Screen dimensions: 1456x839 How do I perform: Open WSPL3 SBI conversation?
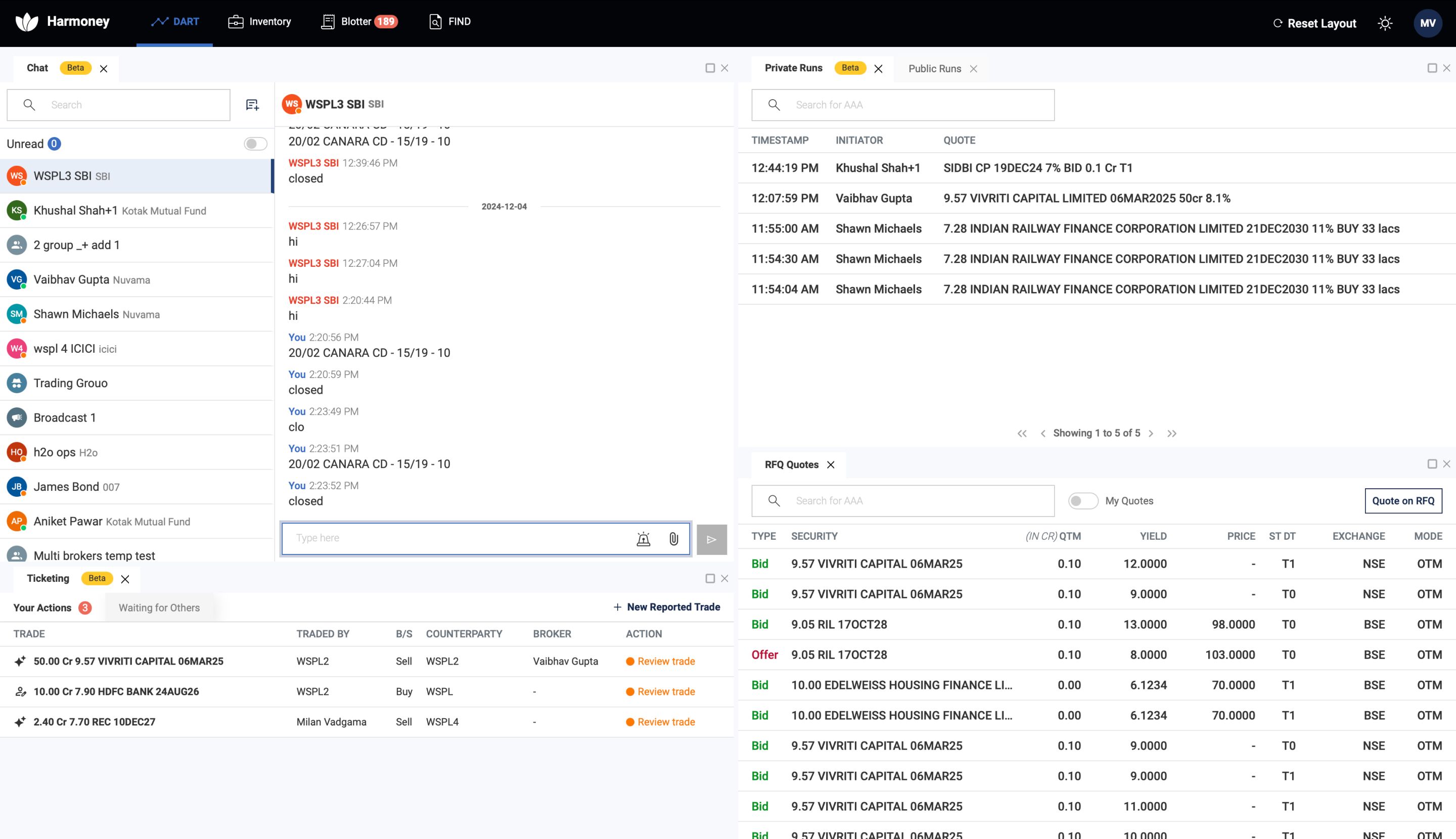(x=136, y=176)
